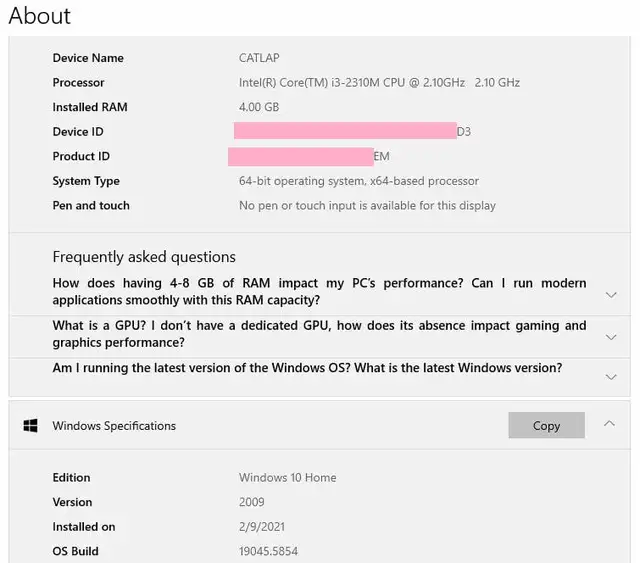Open the question about 4-8 GB of RAM

pos(319,292)
